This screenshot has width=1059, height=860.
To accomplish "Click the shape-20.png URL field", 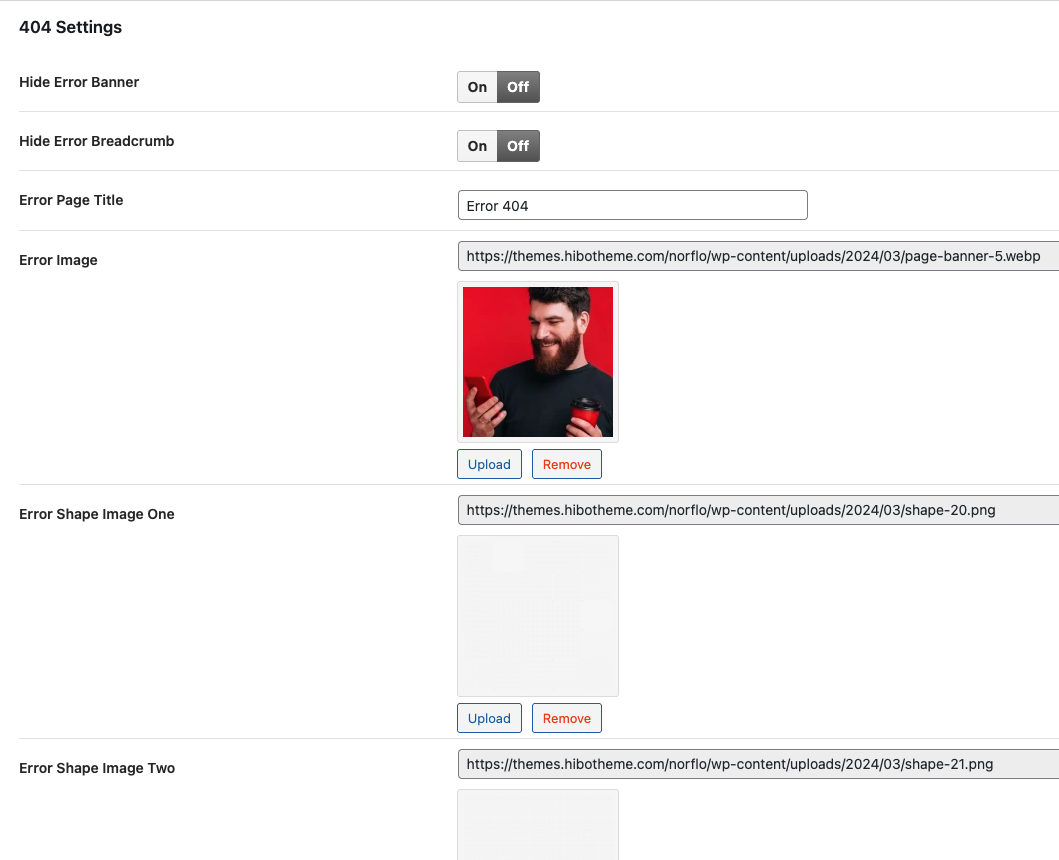I will [x=757, y=510].
